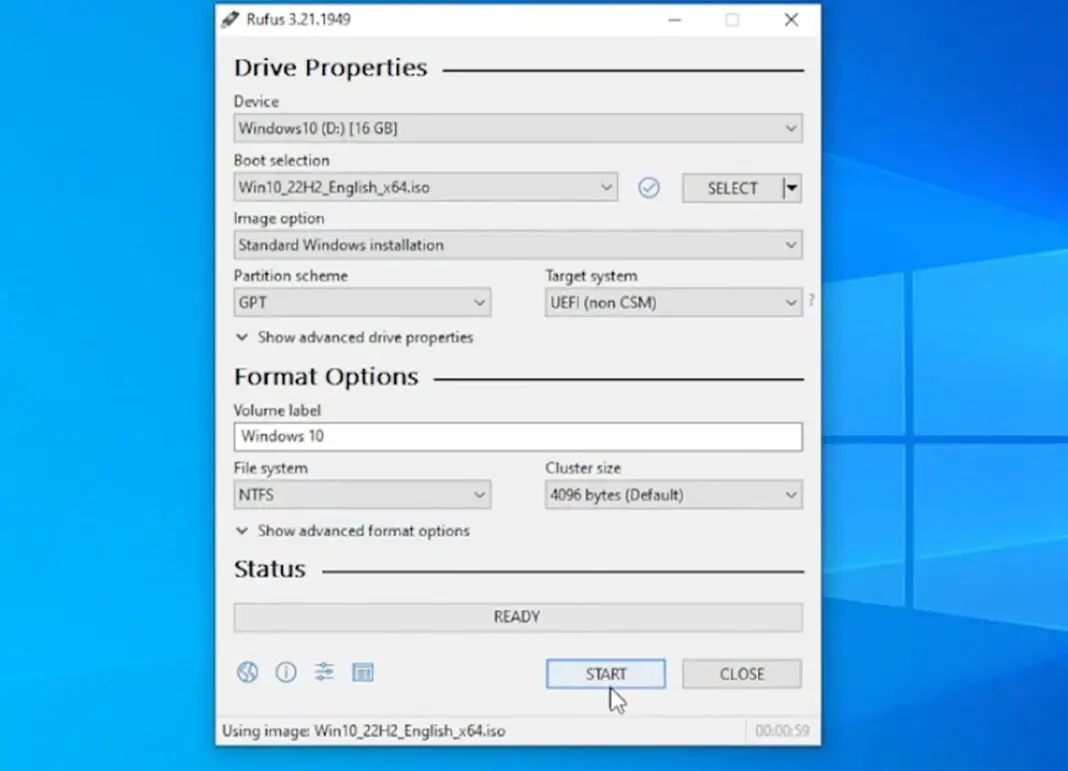Open the About Rufus info icon
The height and width of the screenshot is (771, 1068).
(286, 672)
